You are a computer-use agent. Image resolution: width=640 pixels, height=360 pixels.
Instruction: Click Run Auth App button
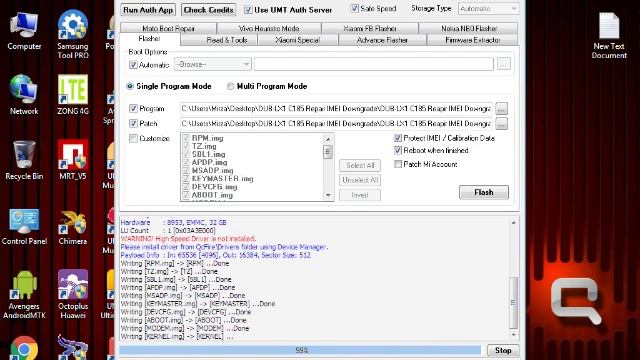[x=148, y=10]
